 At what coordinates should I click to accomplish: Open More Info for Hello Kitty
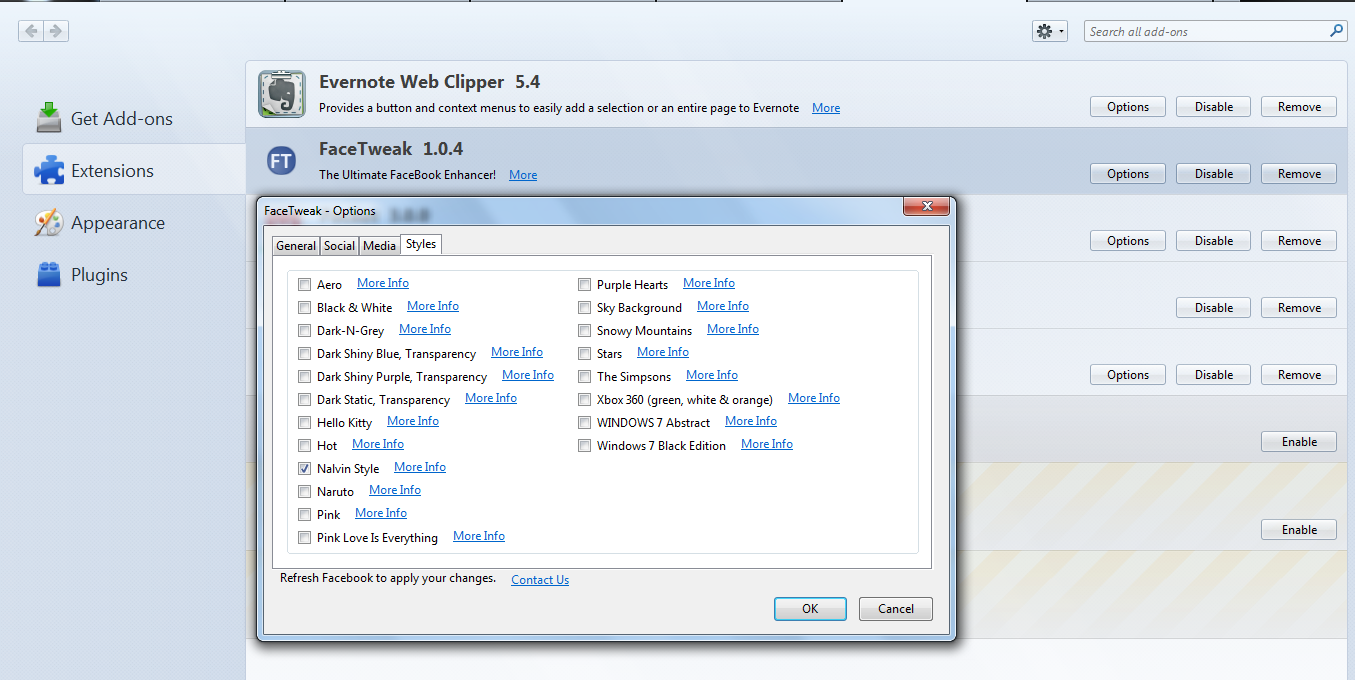point(413,421)
